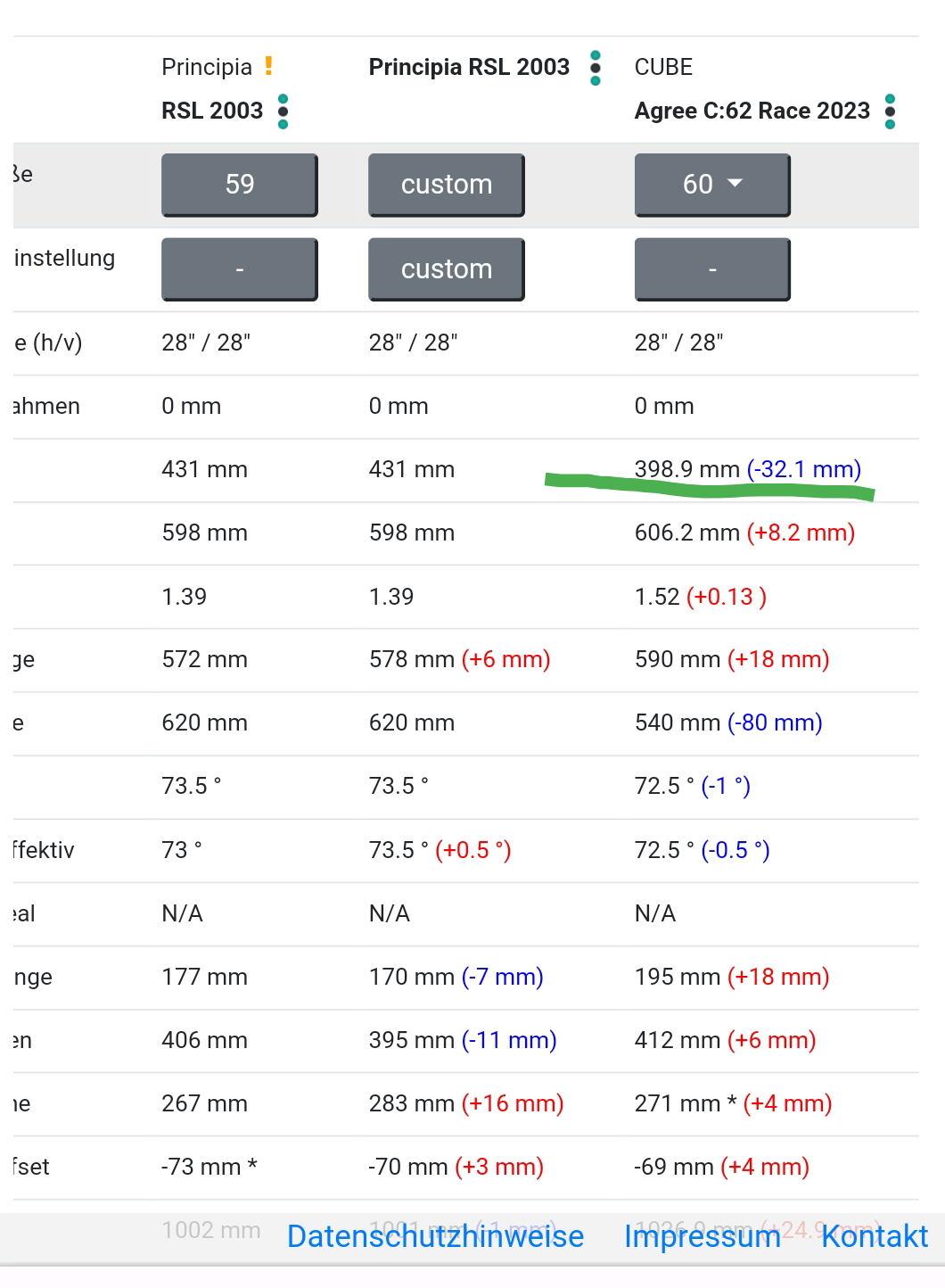Image resolution: width=945 pixels, height=1288 pixels.
Task: Click the green-underlined 398.9 mm value
Action: (x=686, y=469)
